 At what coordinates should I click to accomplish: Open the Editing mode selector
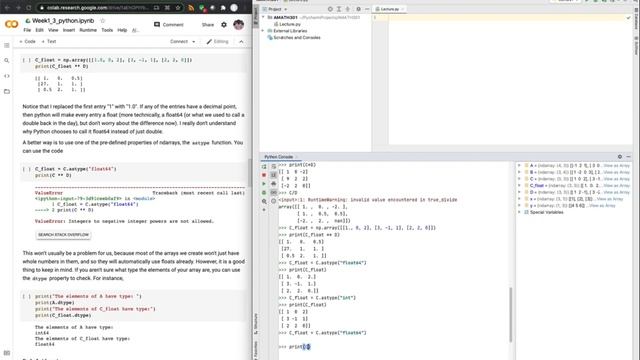click(218, 41)
